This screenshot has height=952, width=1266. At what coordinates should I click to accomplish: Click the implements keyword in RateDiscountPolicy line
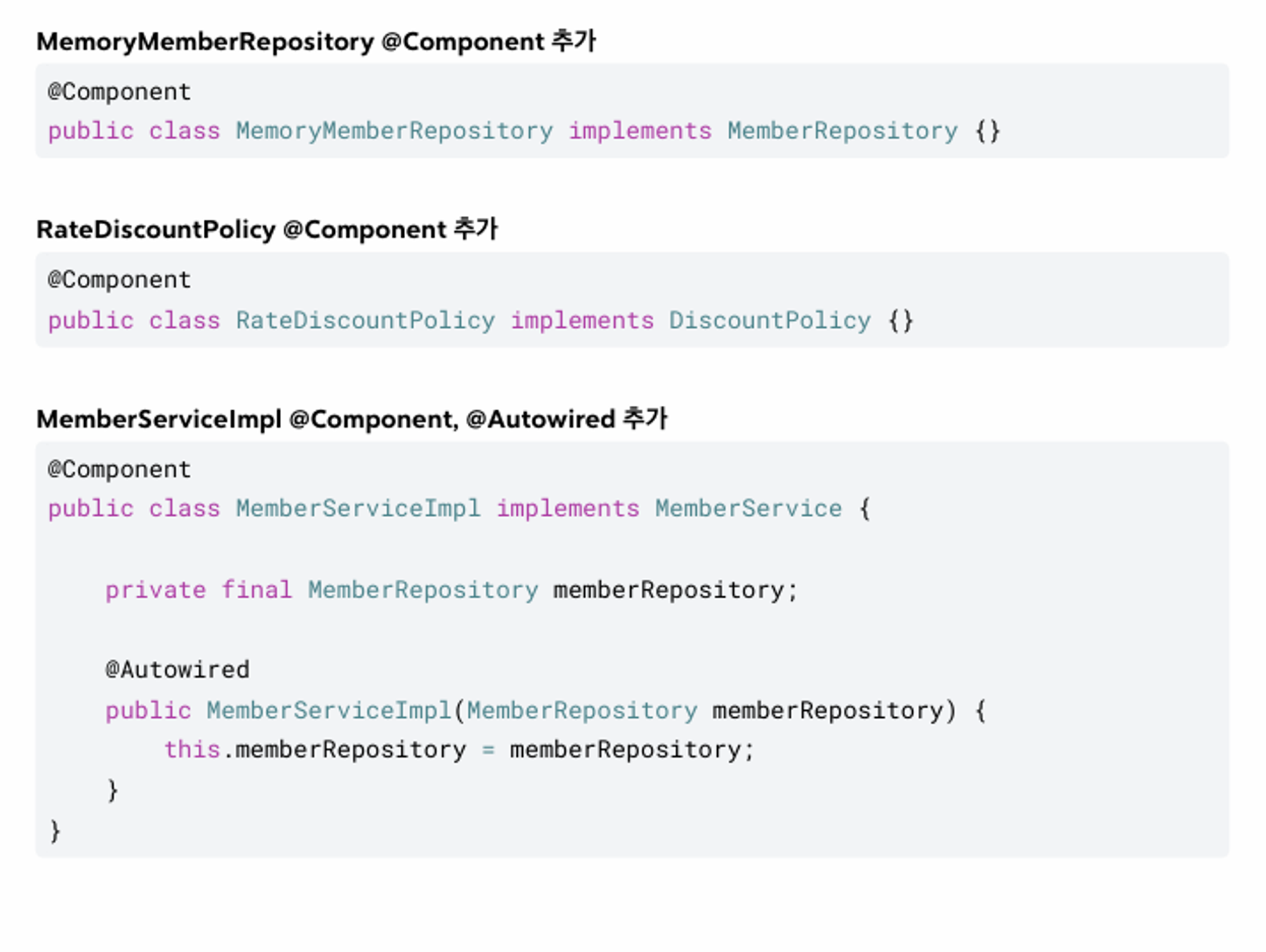tap(582, 321)
